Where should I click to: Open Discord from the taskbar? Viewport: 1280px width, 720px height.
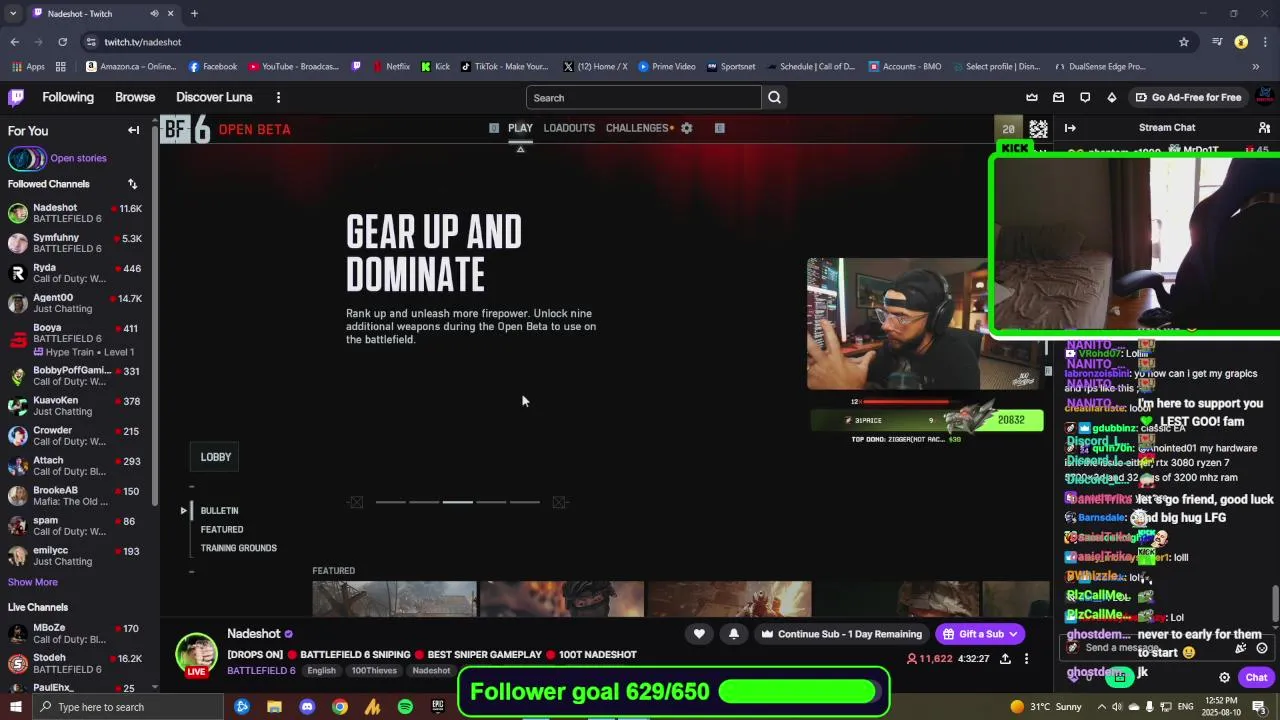point(307,707)
